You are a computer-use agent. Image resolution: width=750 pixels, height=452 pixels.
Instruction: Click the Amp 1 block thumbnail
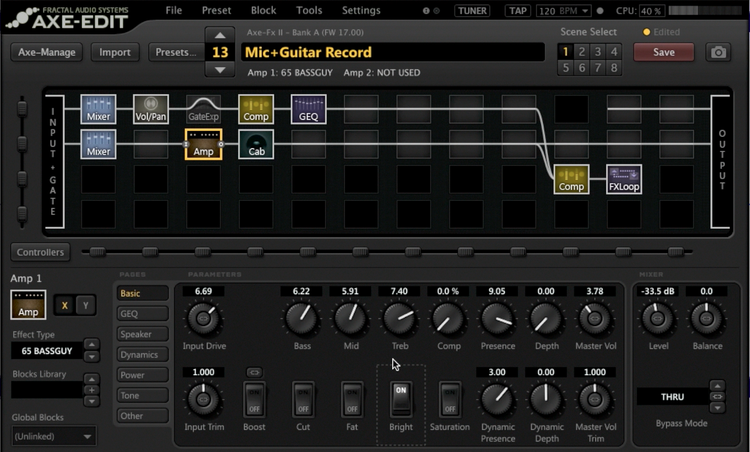tap(28, 305)
